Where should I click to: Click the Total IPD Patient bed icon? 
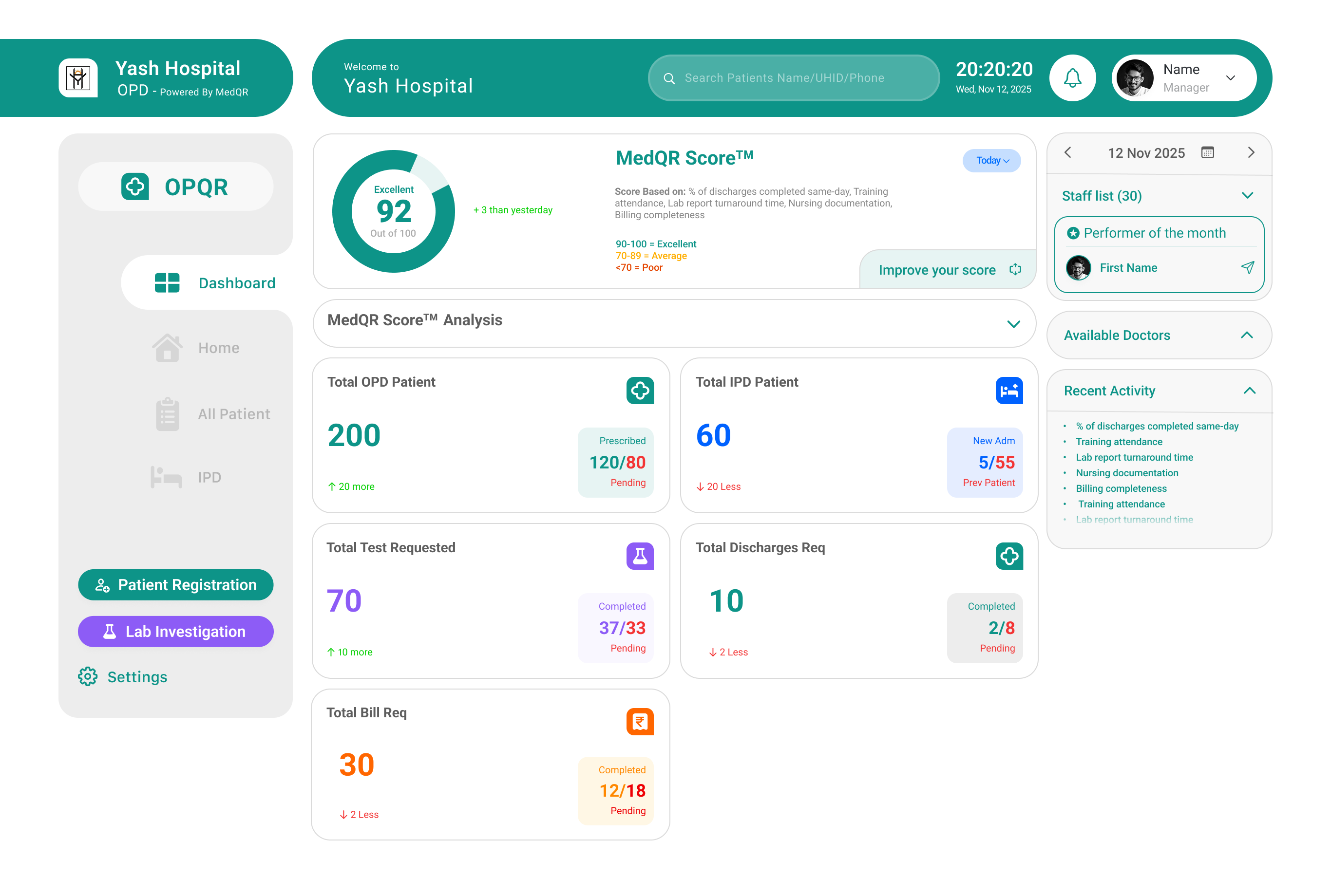(1009, 390)
